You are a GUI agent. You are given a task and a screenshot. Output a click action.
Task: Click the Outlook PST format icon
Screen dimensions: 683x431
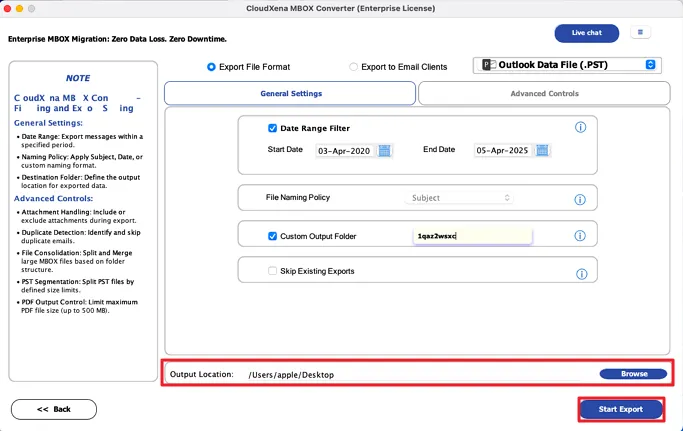point(489,65)
